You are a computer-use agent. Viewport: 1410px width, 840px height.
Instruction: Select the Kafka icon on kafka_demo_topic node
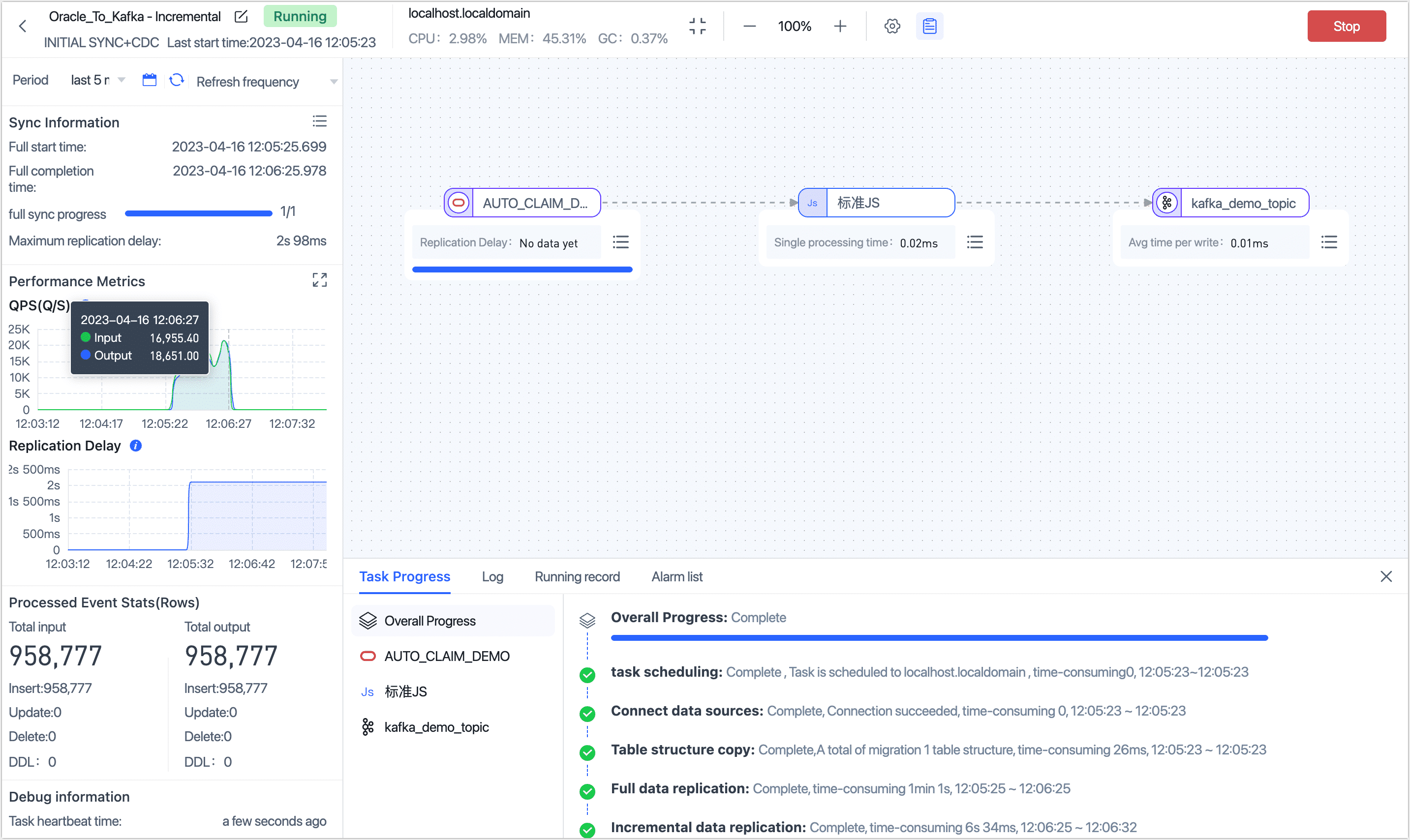coord(1166,202)
